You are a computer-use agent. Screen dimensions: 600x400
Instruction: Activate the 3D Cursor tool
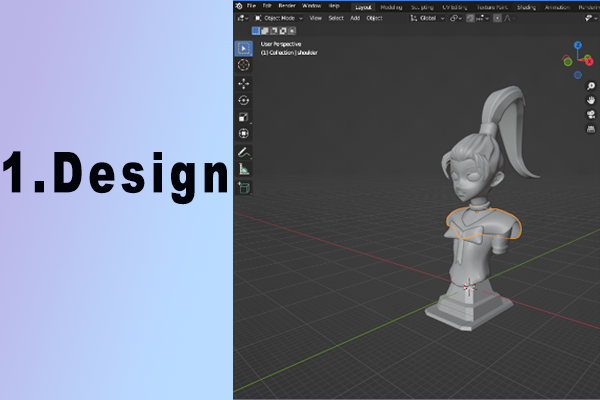coord(244,65)
